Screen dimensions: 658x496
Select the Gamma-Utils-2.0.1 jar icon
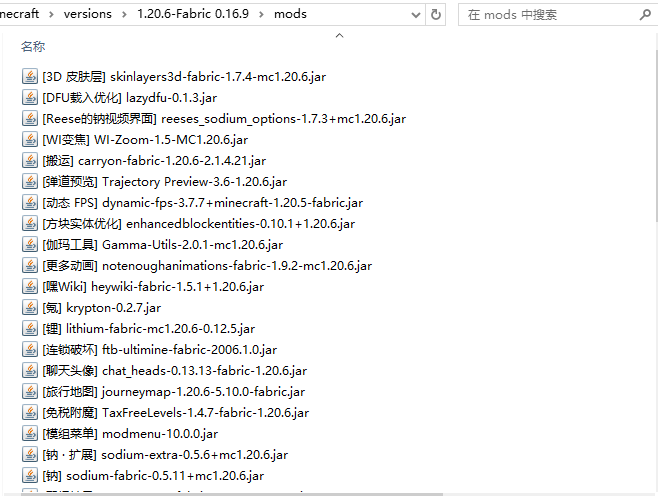(29, 244)
